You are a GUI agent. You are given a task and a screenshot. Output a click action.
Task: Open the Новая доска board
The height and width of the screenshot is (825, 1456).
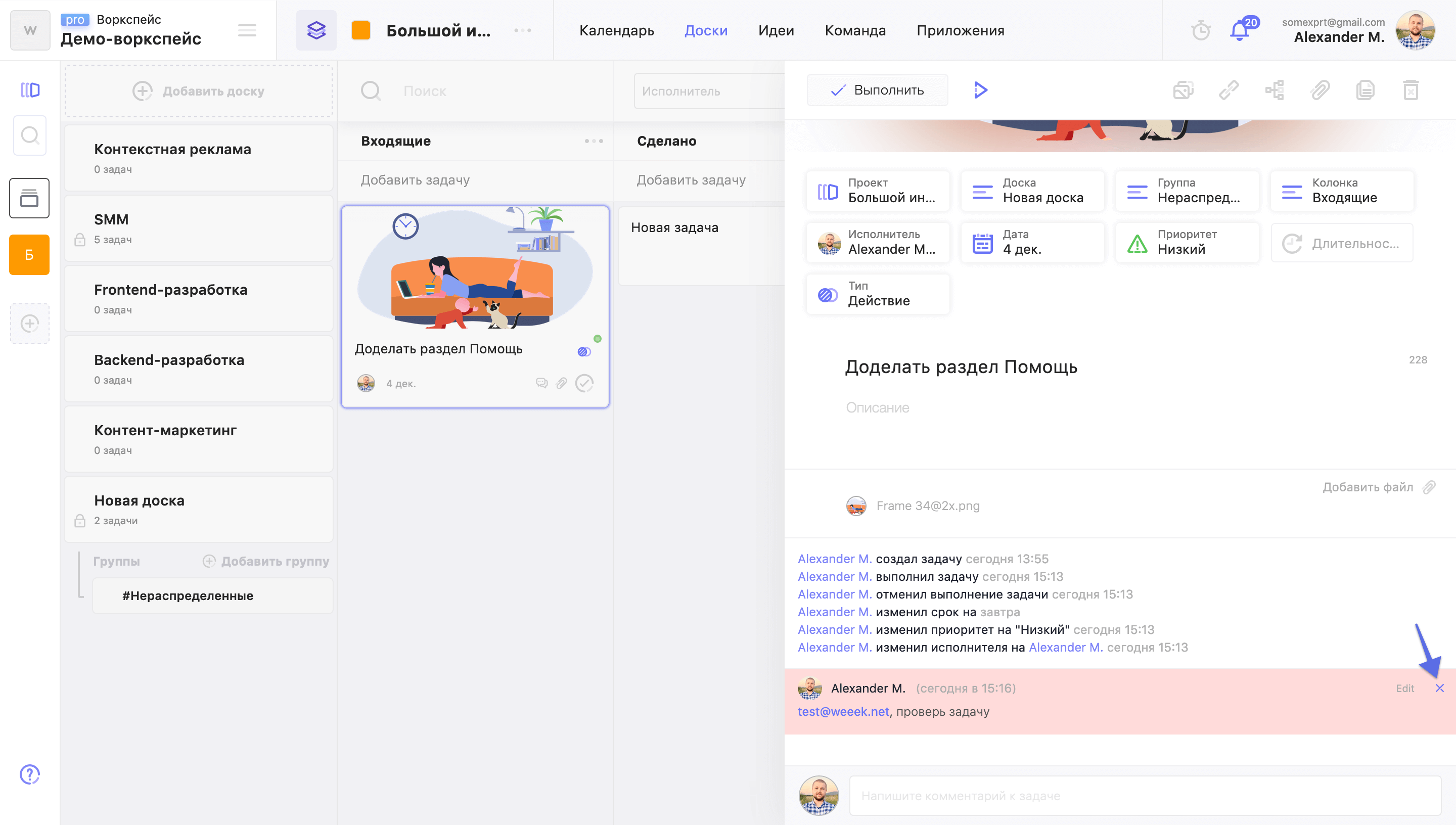[x=199, y=510]
